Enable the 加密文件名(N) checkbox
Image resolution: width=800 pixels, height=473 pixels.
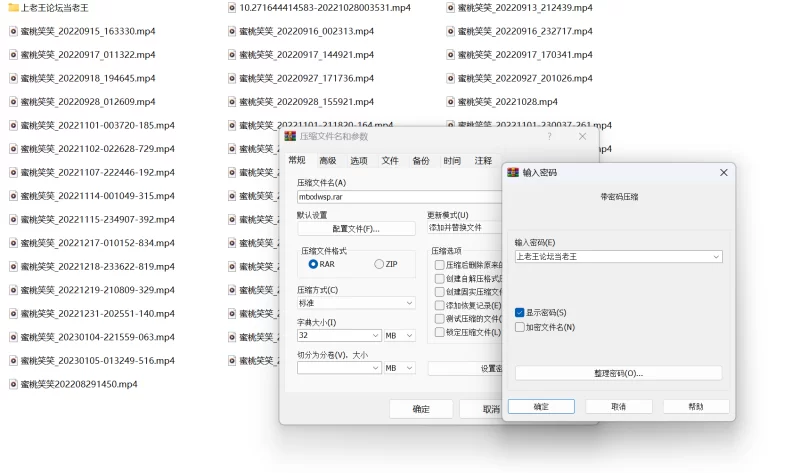[519, 327]
